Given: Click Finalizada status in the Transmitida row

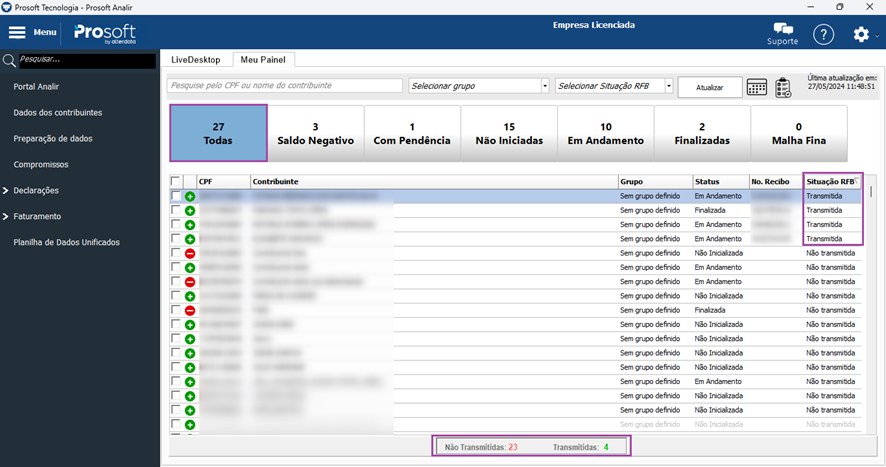Looking at the screenshot, I should pos(710,210).
